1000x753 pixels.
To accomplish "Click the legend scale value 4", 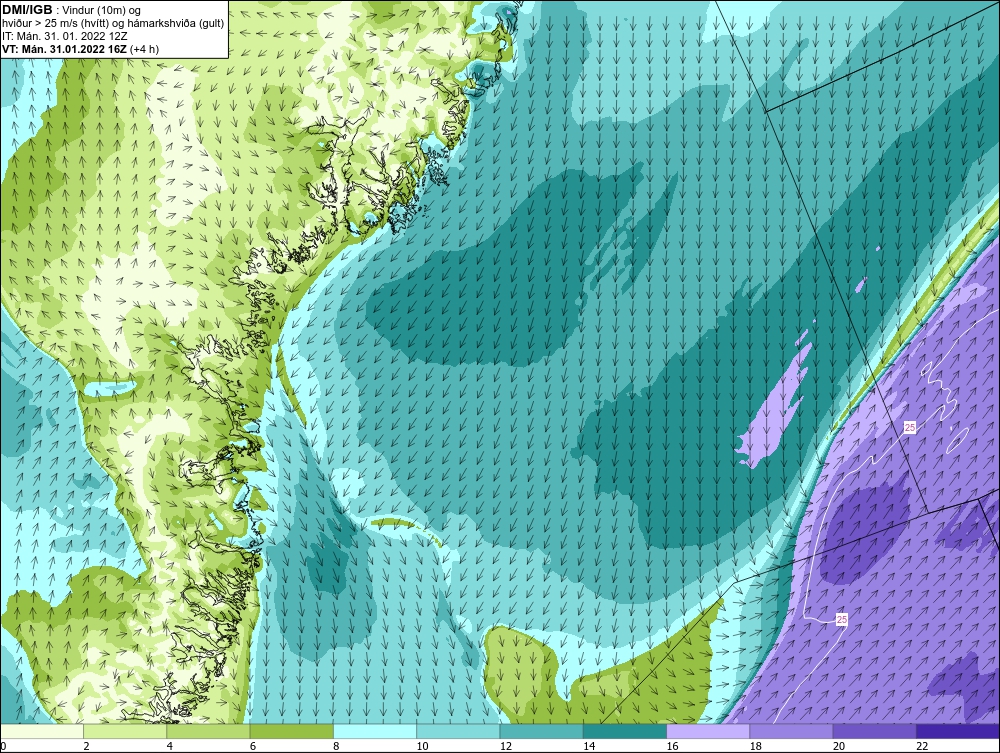I will coord(170,747).
